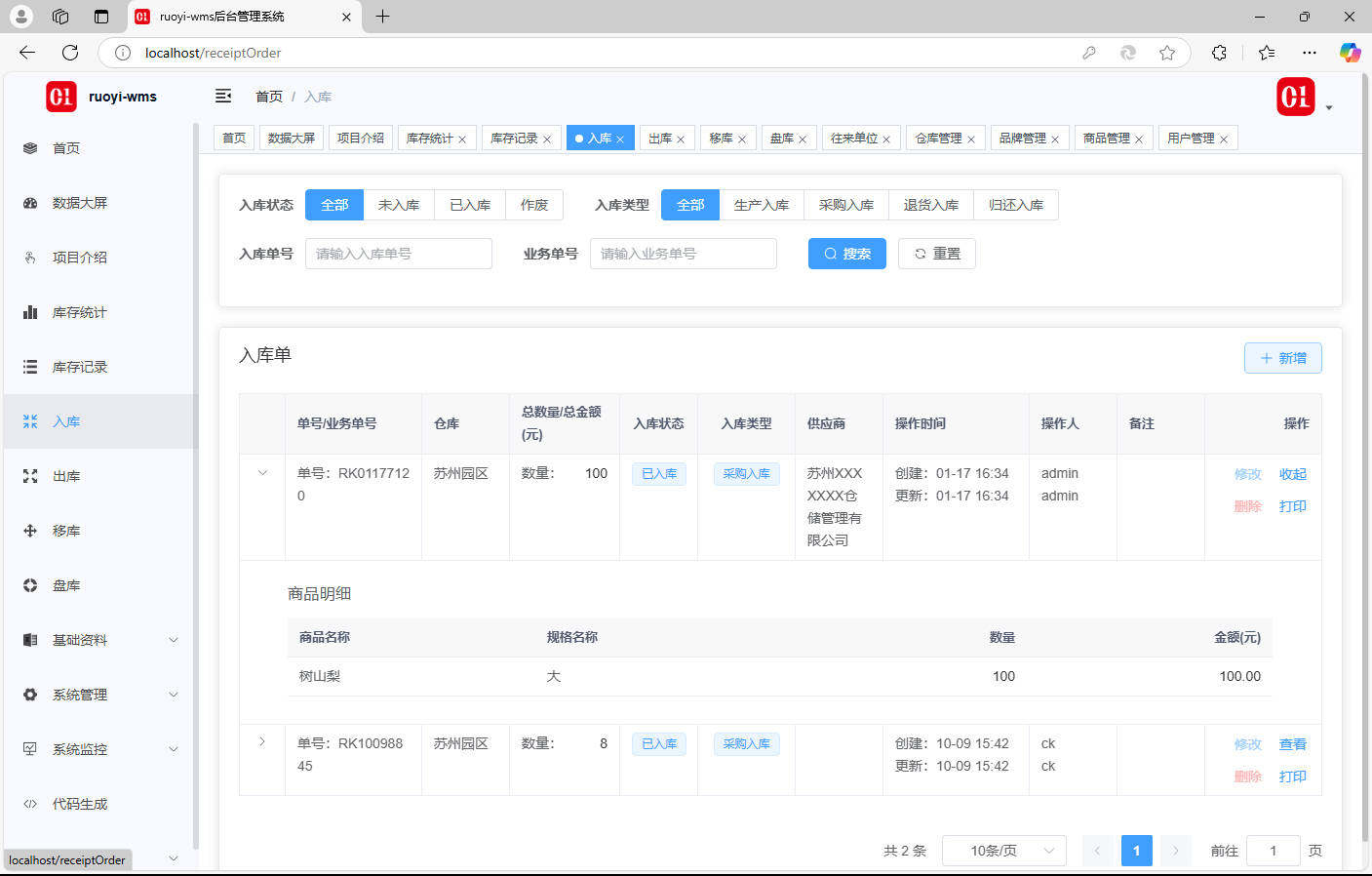Viewport: 1372px width, 876px height.
Task: Navigate to 移库 in the sidebar
Action: pyautogui.click(x=66, y=531)
